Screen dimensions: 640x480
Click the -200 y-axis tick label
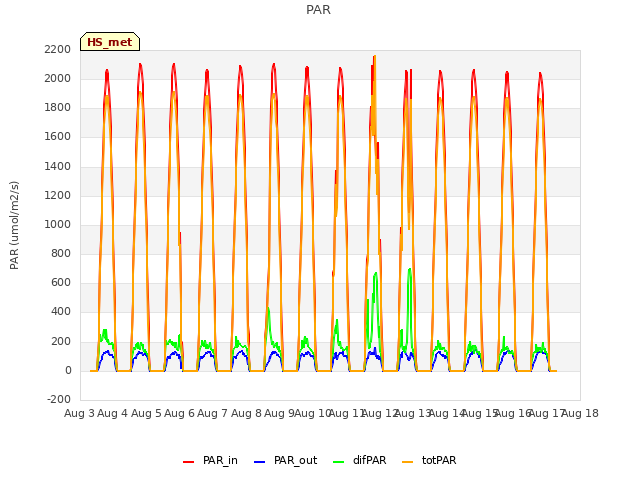(59, 399)
